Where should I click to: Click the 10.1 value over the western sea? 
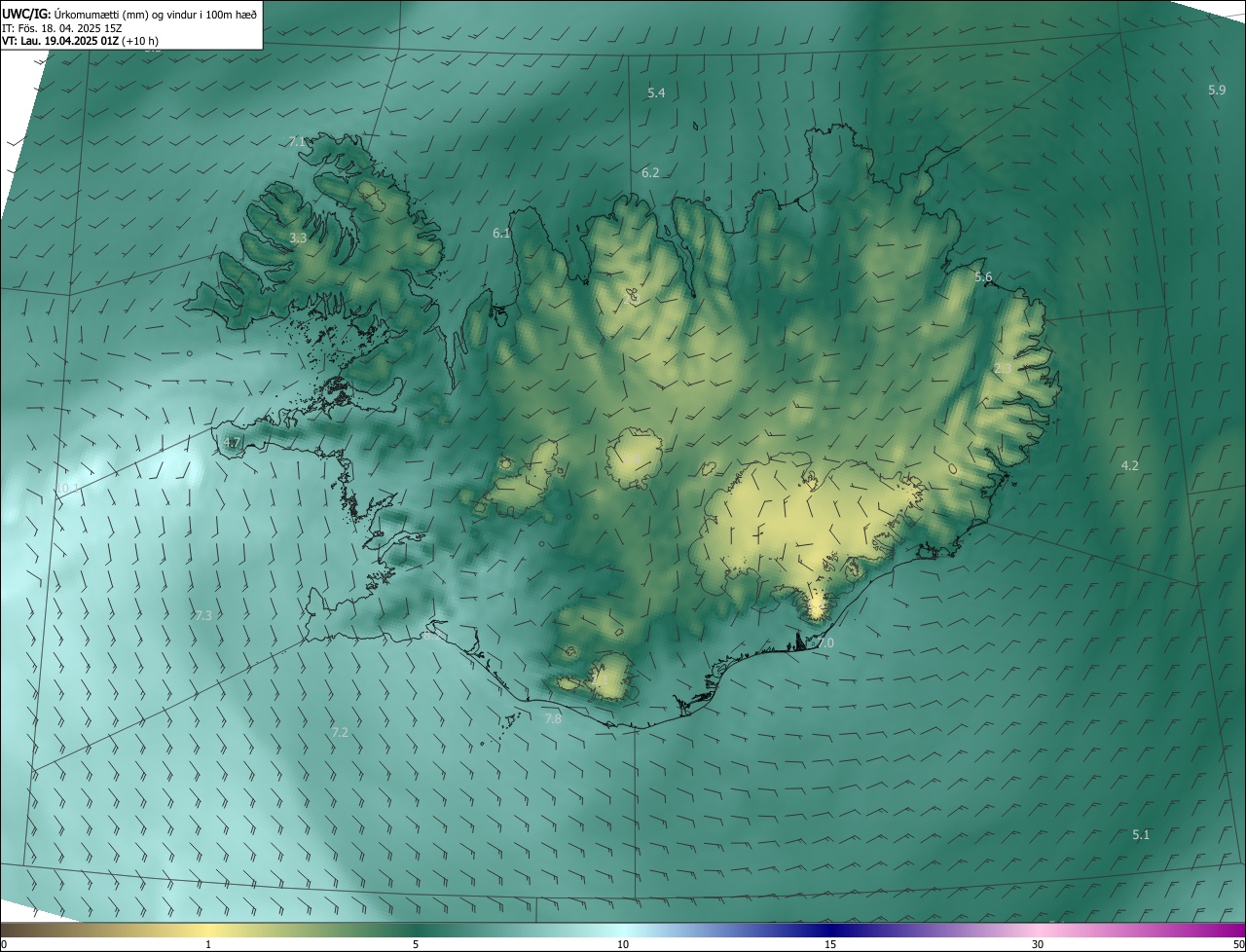(x=67, y=489)
